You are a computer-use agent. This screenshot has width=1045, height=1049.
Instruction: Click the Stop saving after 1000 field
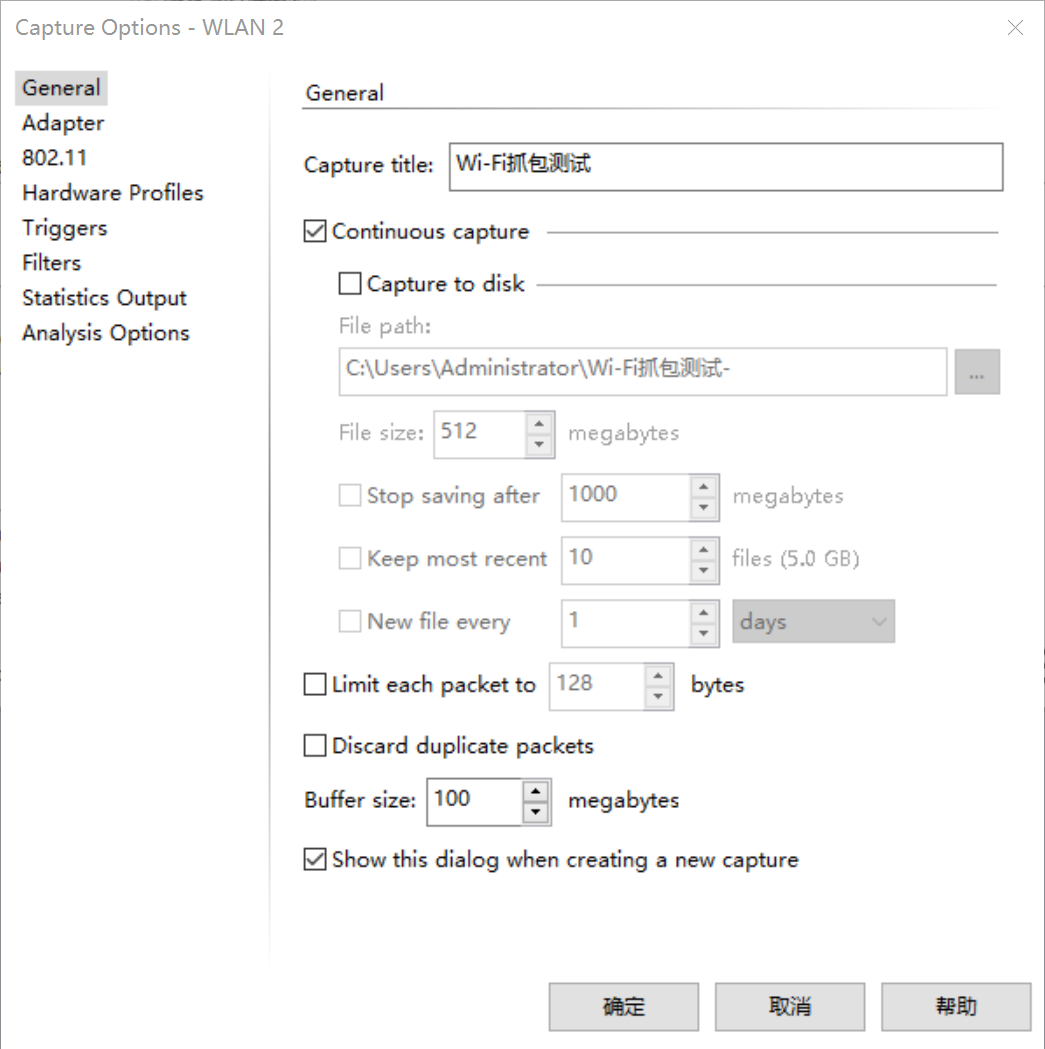point(626,497)
